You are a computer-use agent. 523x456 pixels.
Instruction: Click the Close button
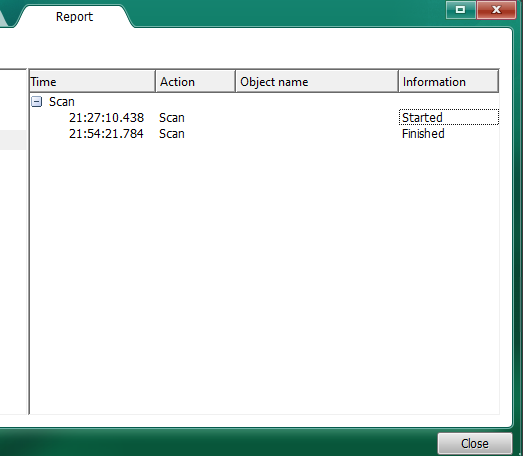475,444
